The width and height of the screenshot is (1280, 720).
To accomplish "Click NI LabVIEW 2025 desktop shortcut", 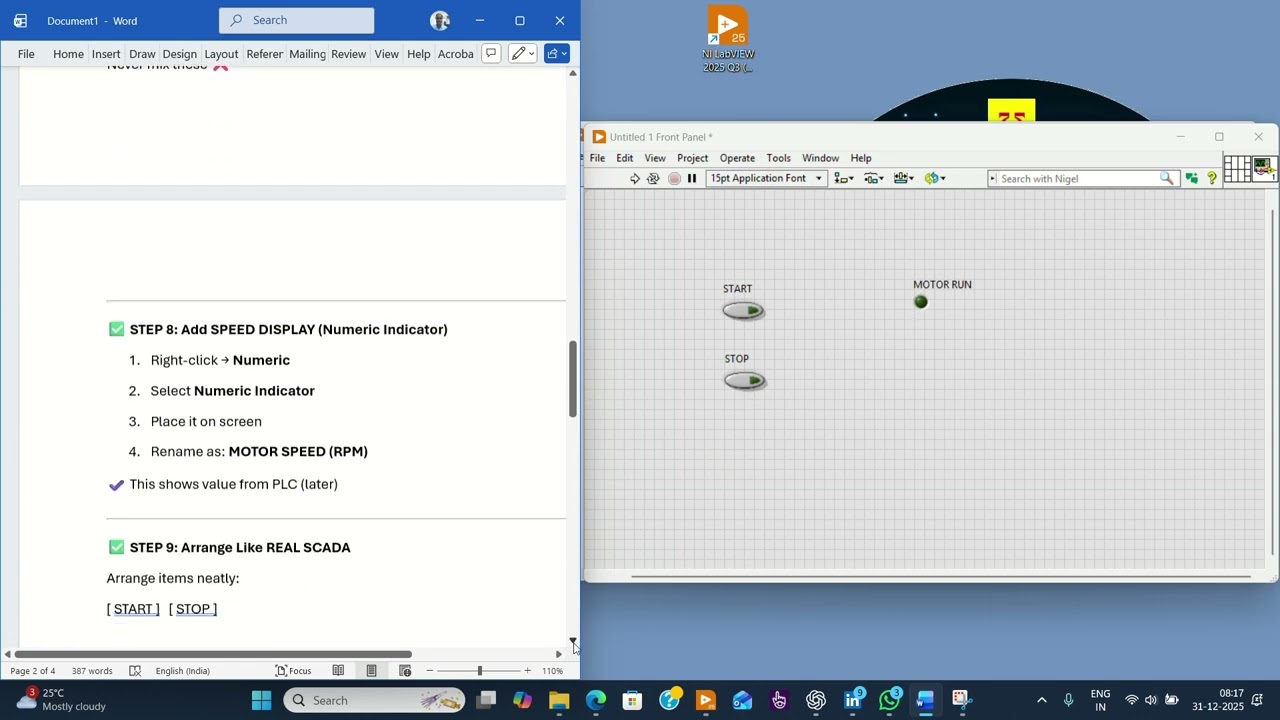I will pyautogui.click(x=728, y=40).
